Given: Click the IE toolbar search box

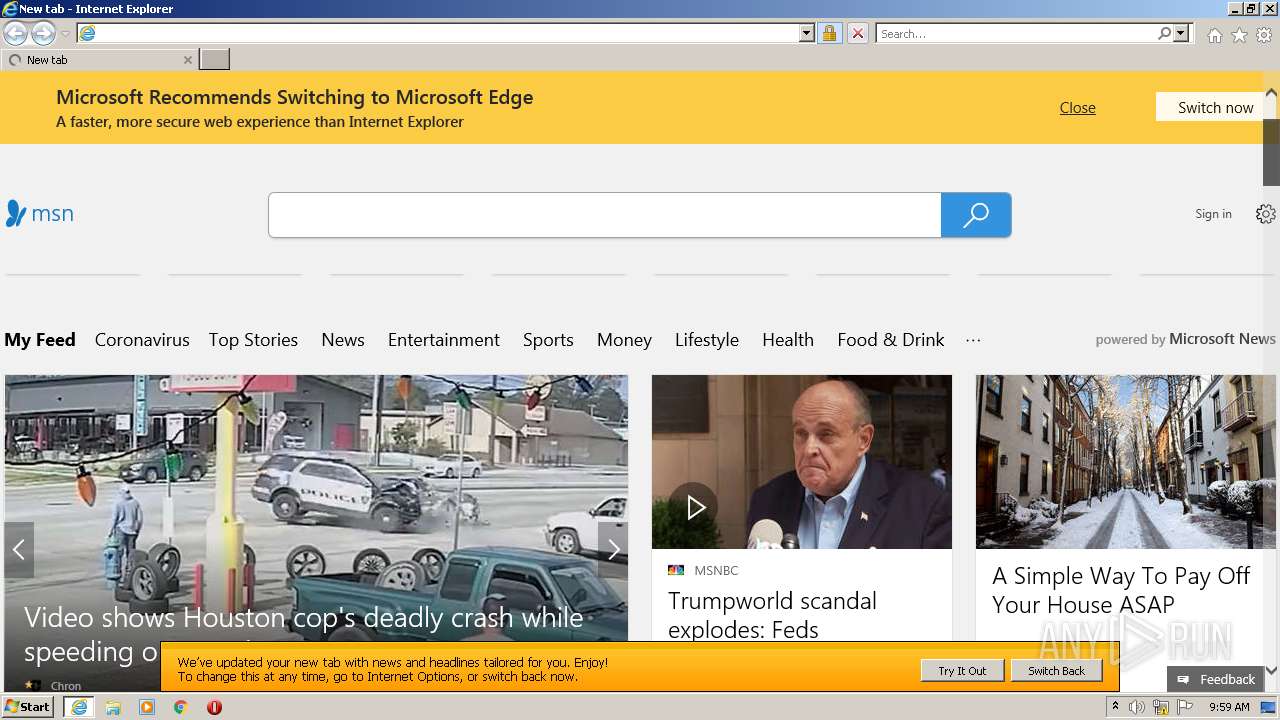Looking at the screenshot, I should click(x=1015, y=33).
